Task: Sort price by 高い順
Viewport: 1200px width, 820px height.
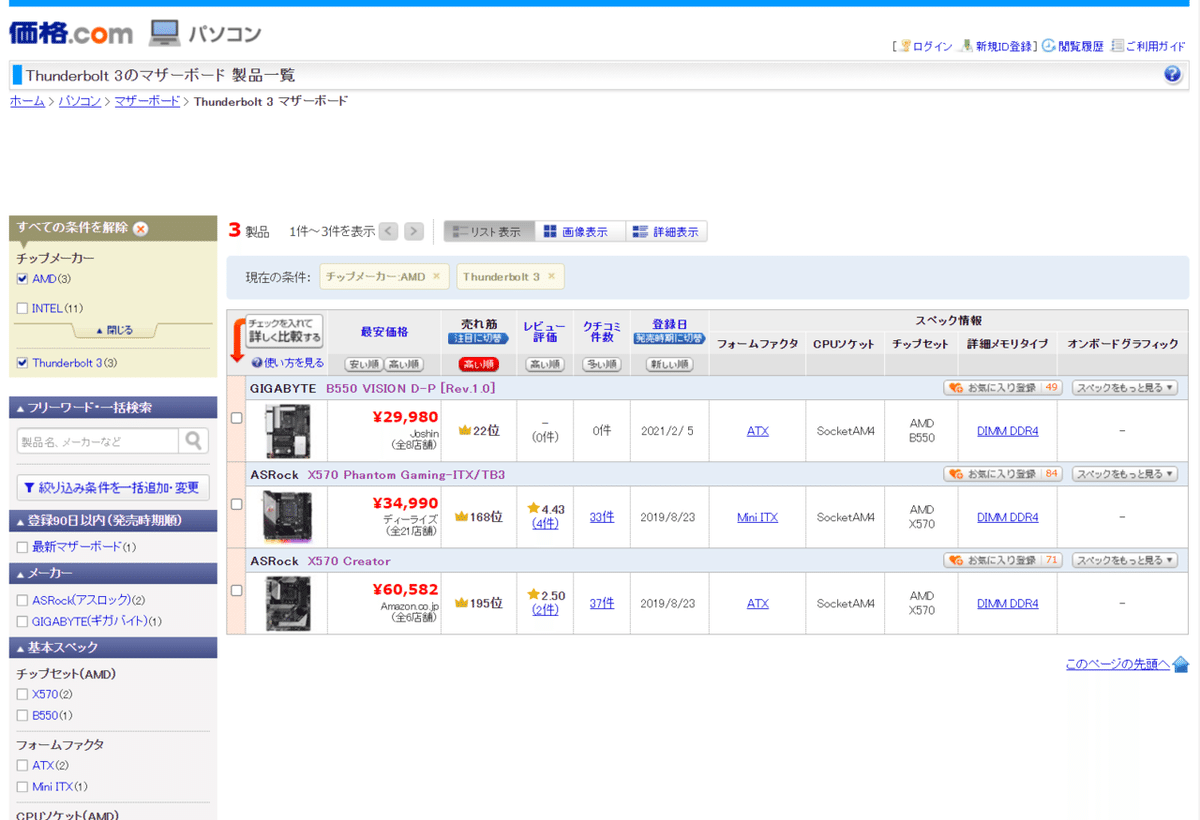Action: tap(404, 365)
